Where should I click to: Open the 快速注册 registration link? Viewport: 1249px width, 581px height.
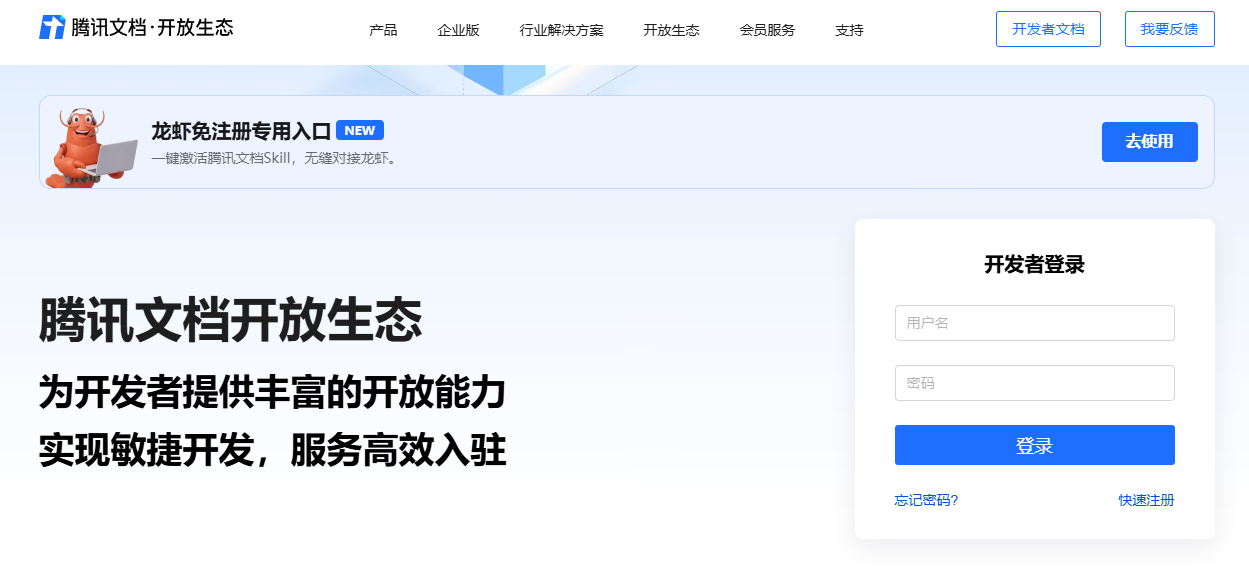coord(1146,500)
